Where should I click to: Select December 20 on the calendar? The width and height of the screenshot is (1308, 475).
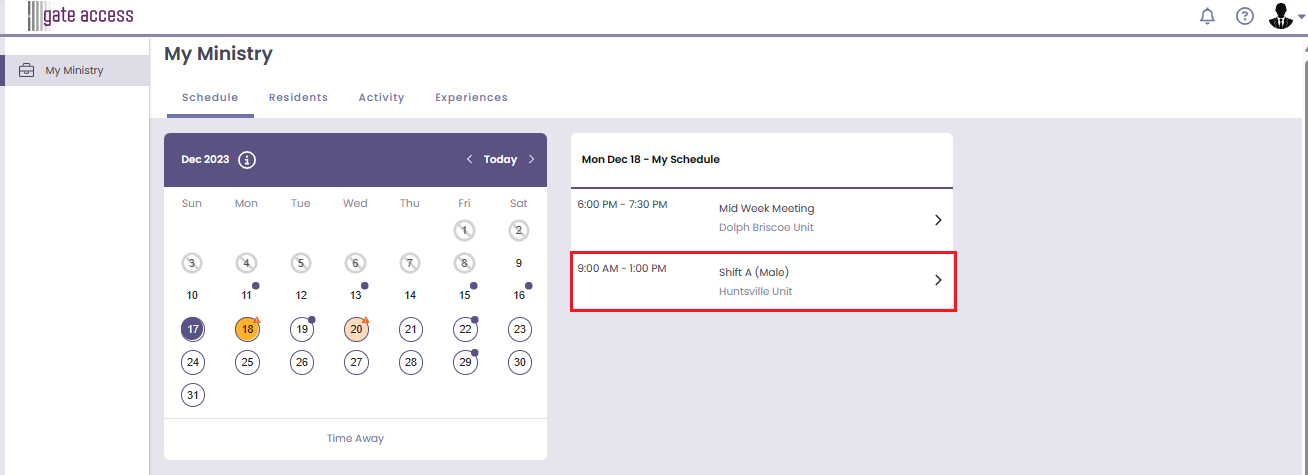356,329
